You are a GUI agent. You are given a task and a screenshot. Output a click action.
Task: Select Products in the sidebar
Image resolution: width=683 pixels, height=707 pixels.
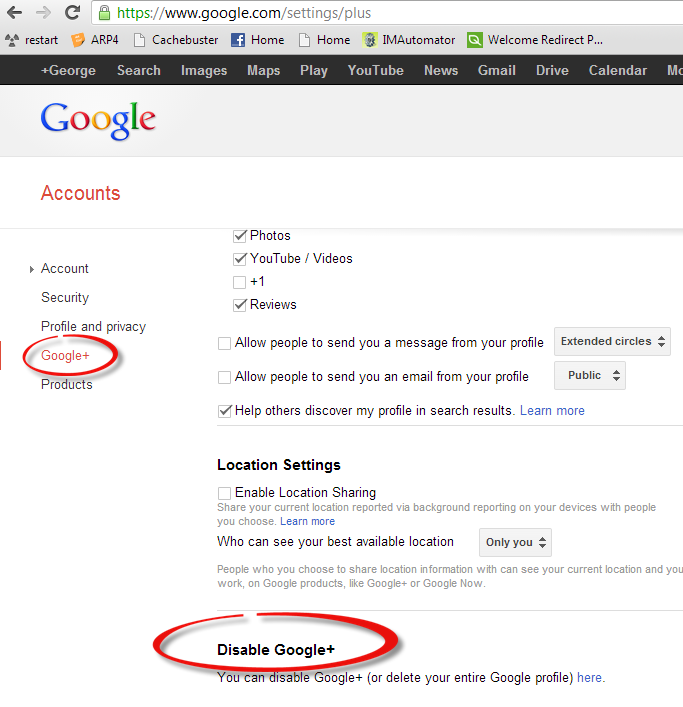67,385
